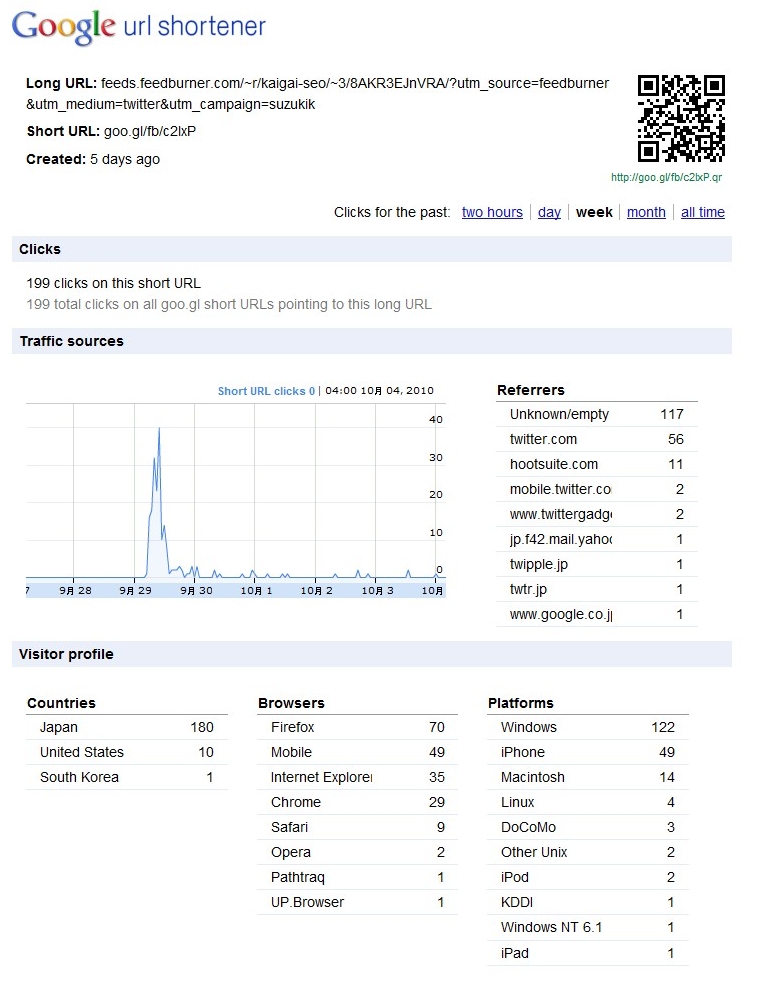Screen dimensions: 767x987
Task: Click the twtr.jp referrer row
Action: [597, 589]
